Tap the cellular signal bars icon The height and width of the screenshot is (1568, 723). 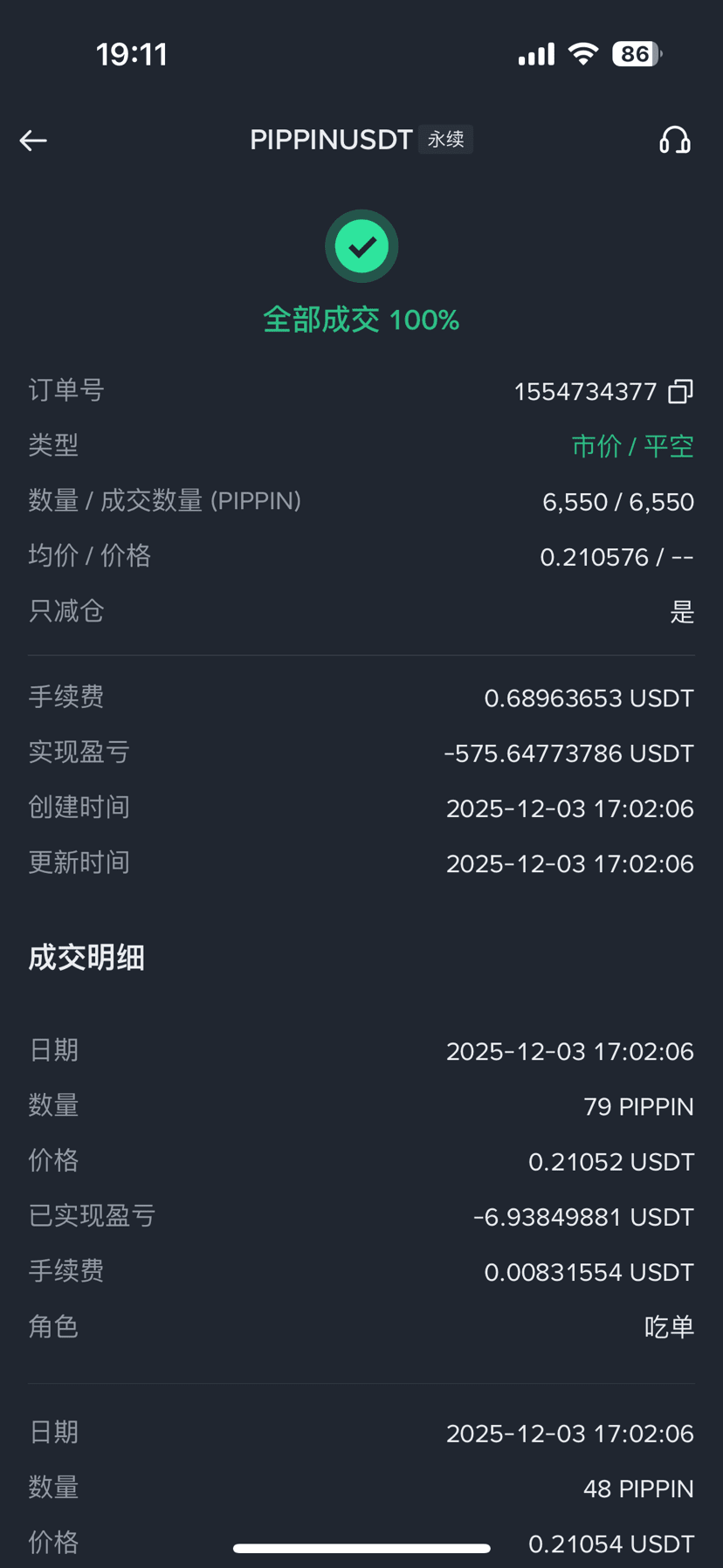(536, 55)
